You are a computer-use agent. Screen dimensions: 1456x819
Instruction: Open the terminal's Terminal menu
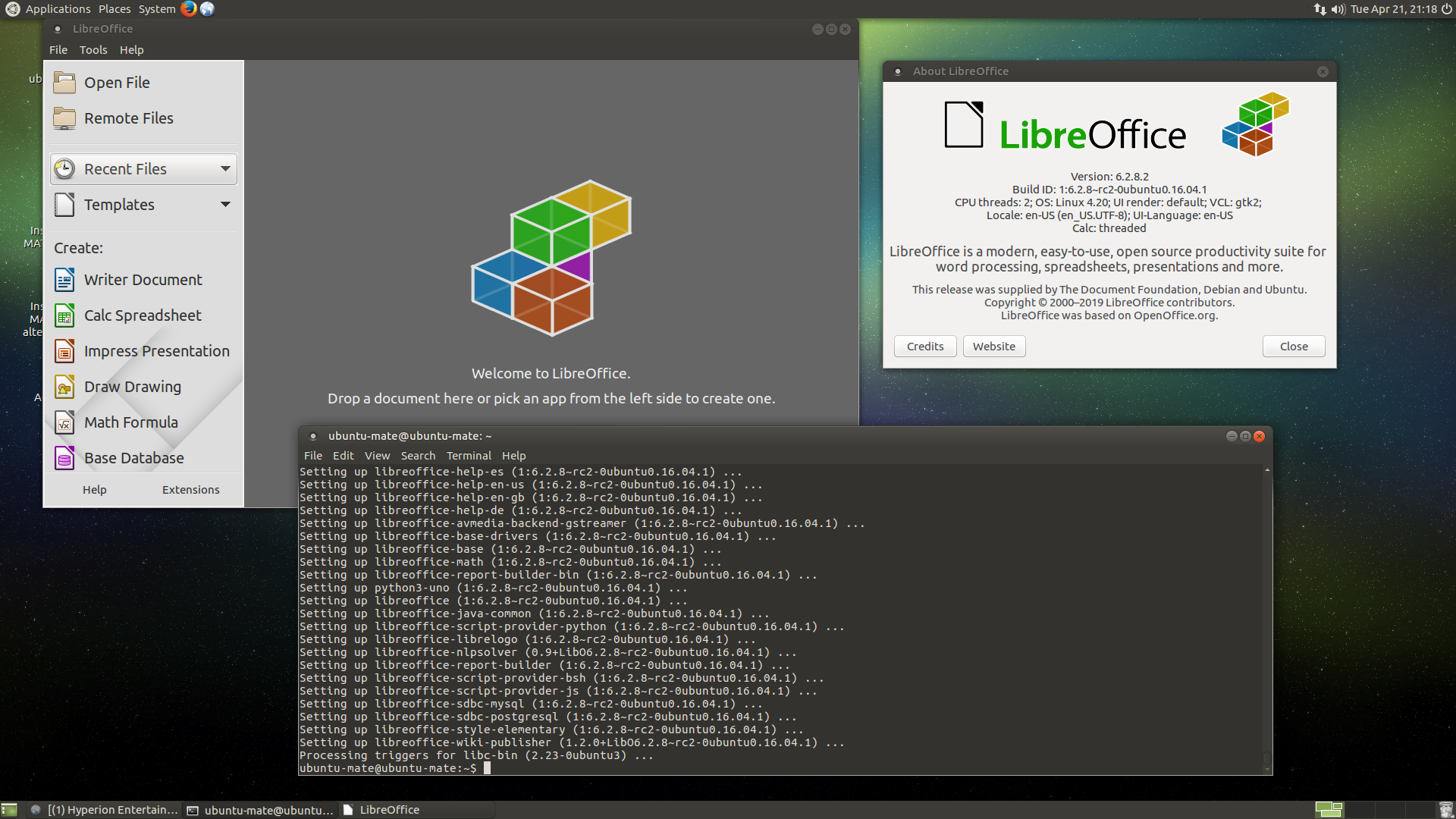click(469, 456)
